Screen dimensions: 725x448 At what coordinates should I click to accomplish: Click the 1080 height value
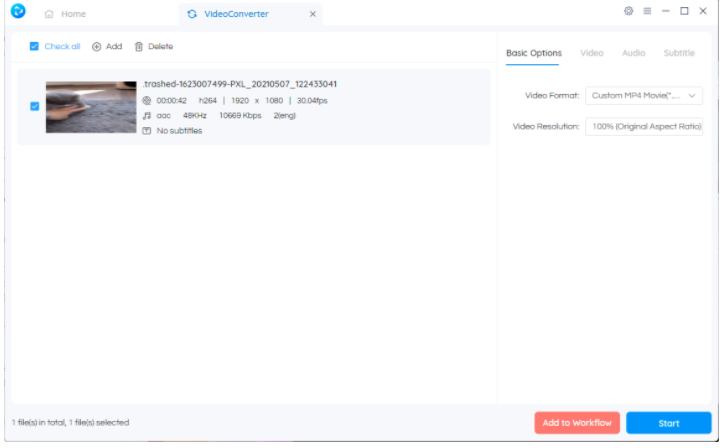click(x=274, y=100)
